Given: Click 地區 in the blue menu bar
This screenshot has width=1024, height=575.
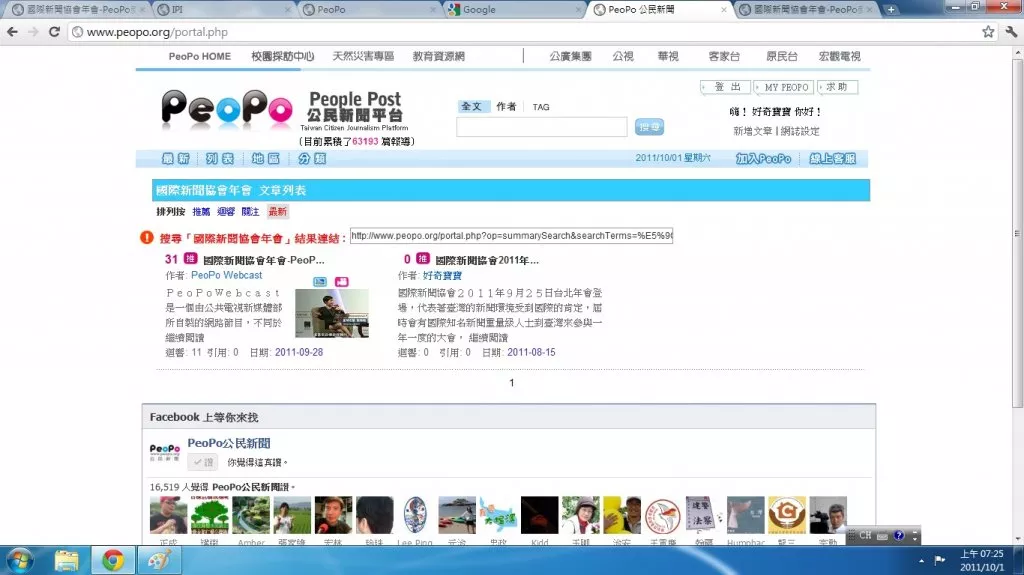Looking at the screenshot, I should coord(265,158).
